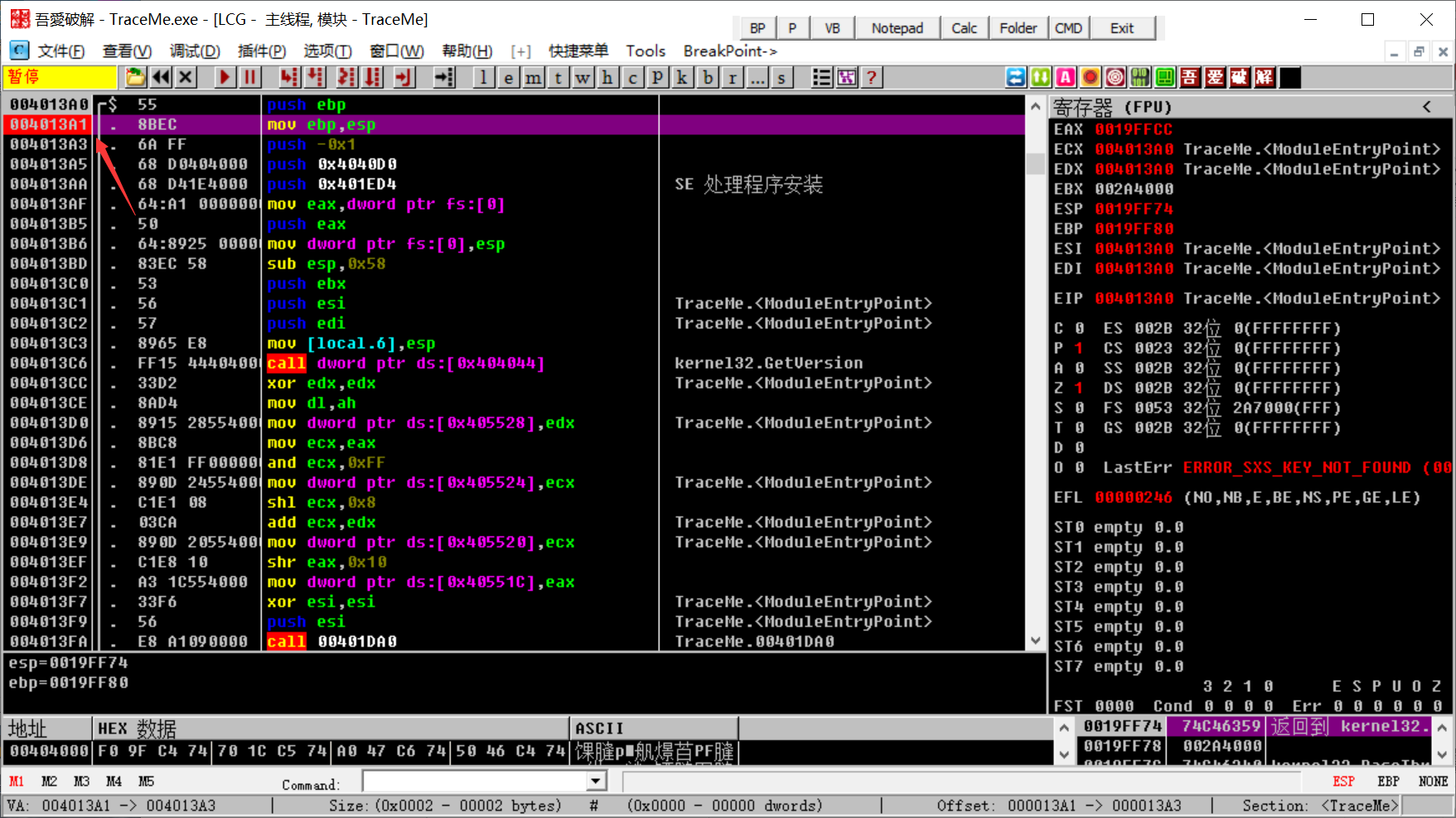The height and width of the screenshot is (818, 1456).
Task: Click the purple appearance settings icon
Action: (846, 78)
